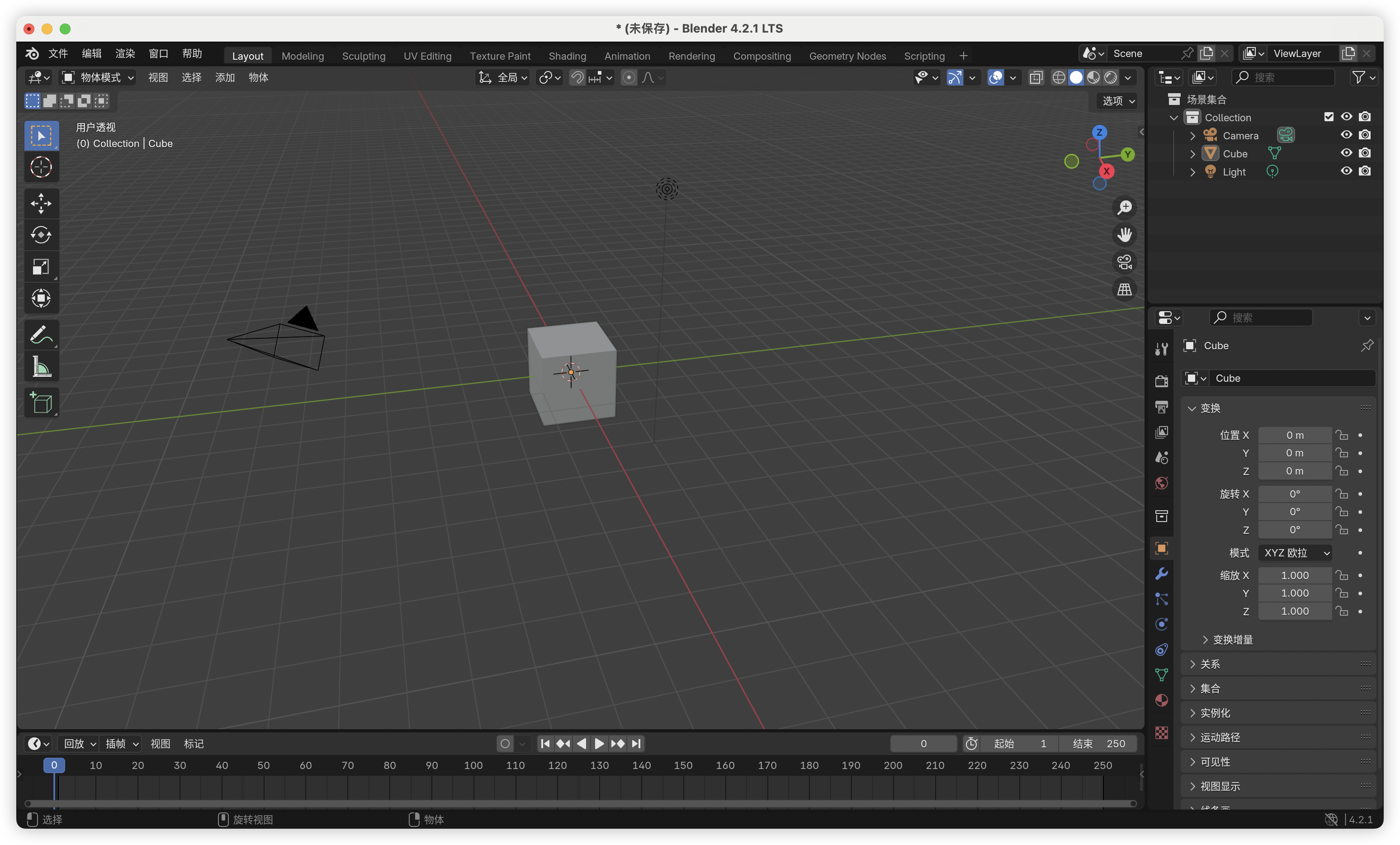Select the Move tool in the toolbar

tap(41, 204)
